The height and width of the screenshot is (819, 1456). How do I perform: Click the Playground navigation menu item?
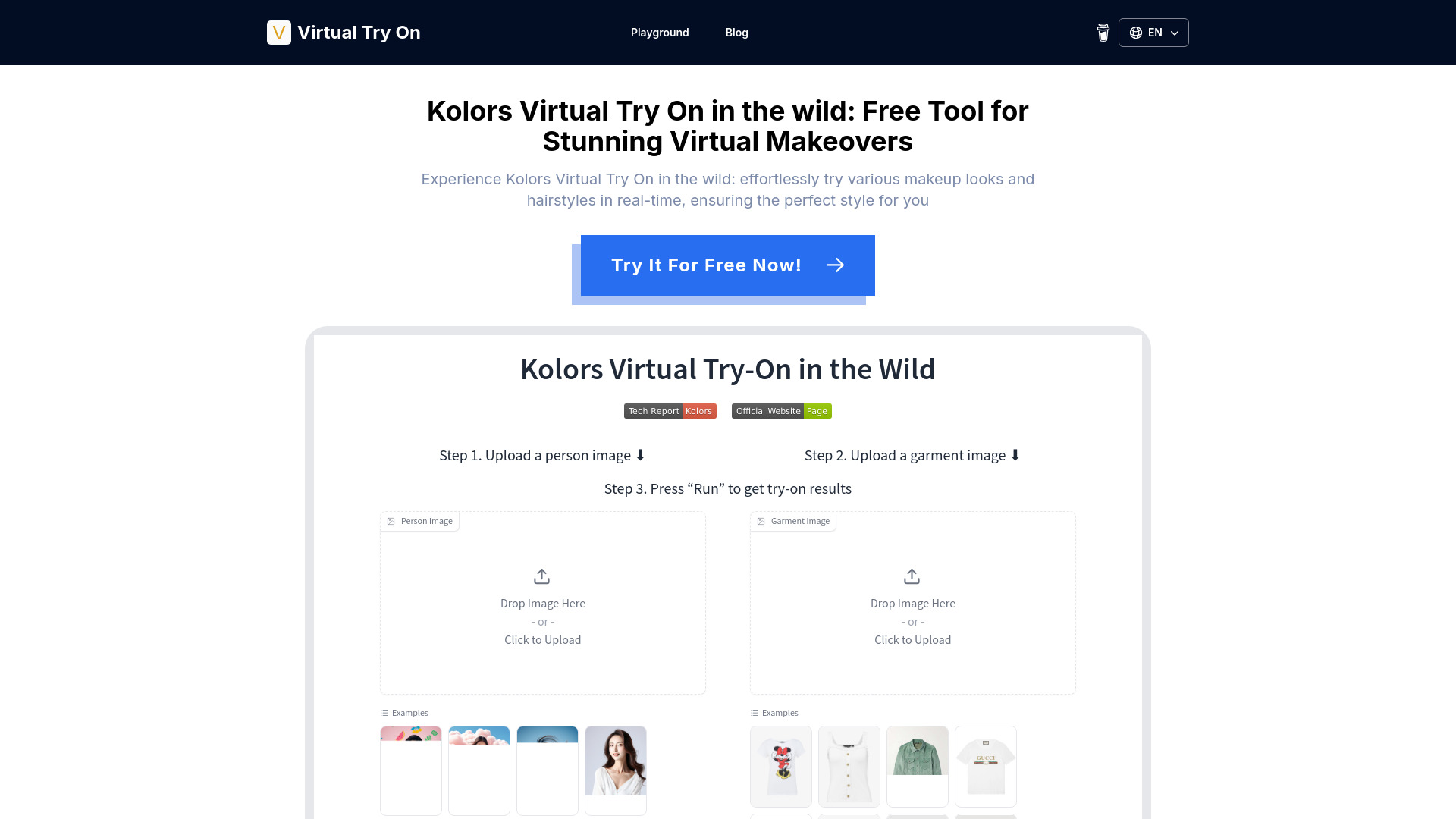(x=660, y=32)
